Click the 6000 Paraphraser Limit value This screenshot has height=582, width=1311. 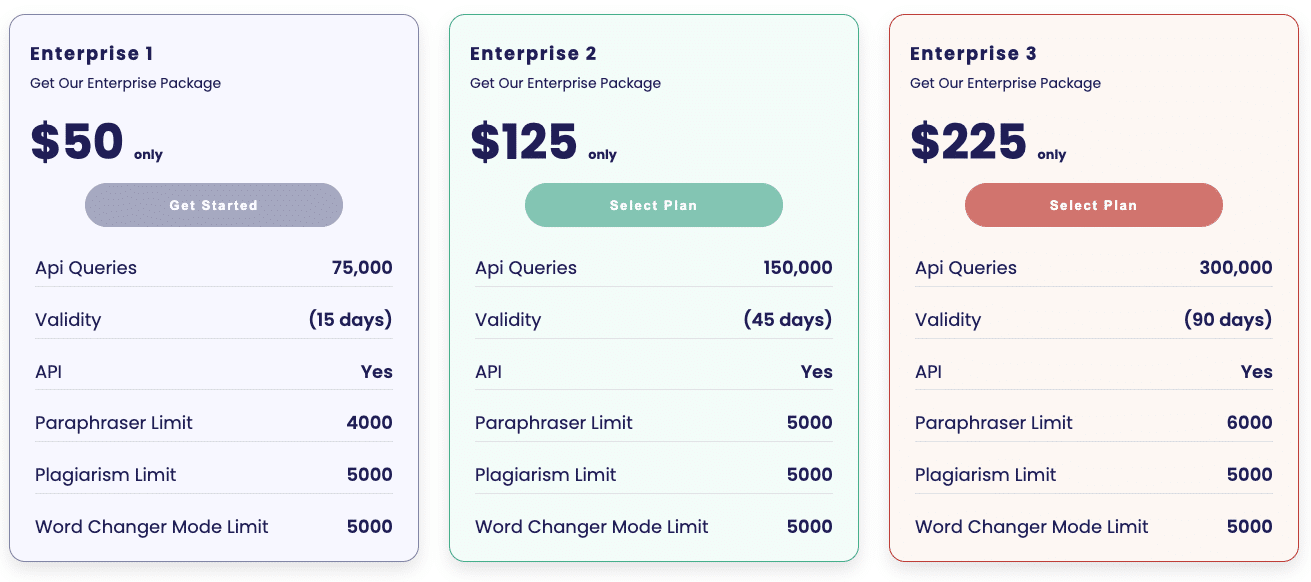point(1250,423)
